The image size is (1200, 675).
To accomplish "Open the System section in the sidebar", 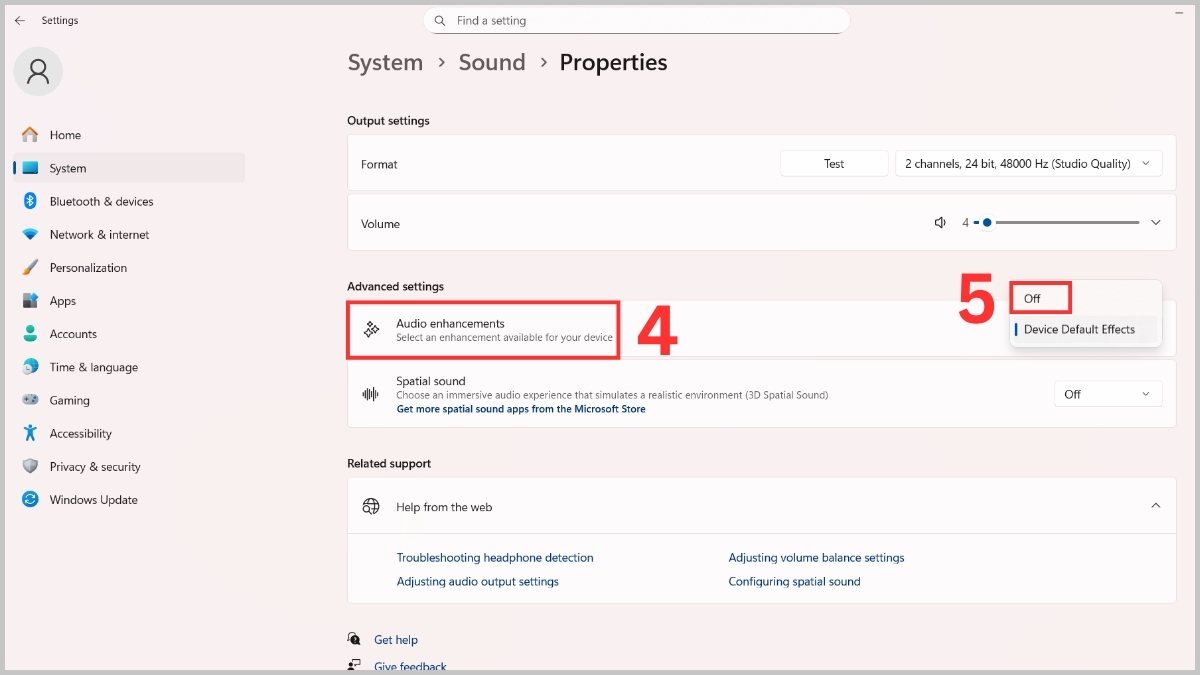I will (69, 167).
